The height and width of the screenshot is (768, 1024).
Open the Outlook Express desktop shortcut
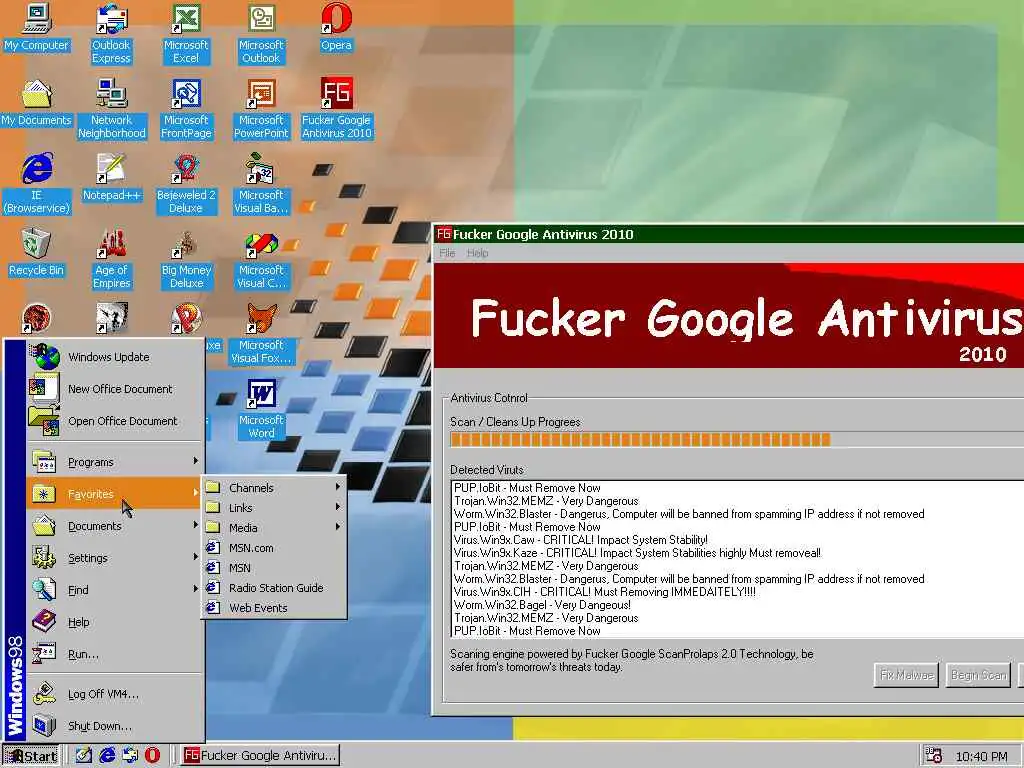(x=111, y=34)
